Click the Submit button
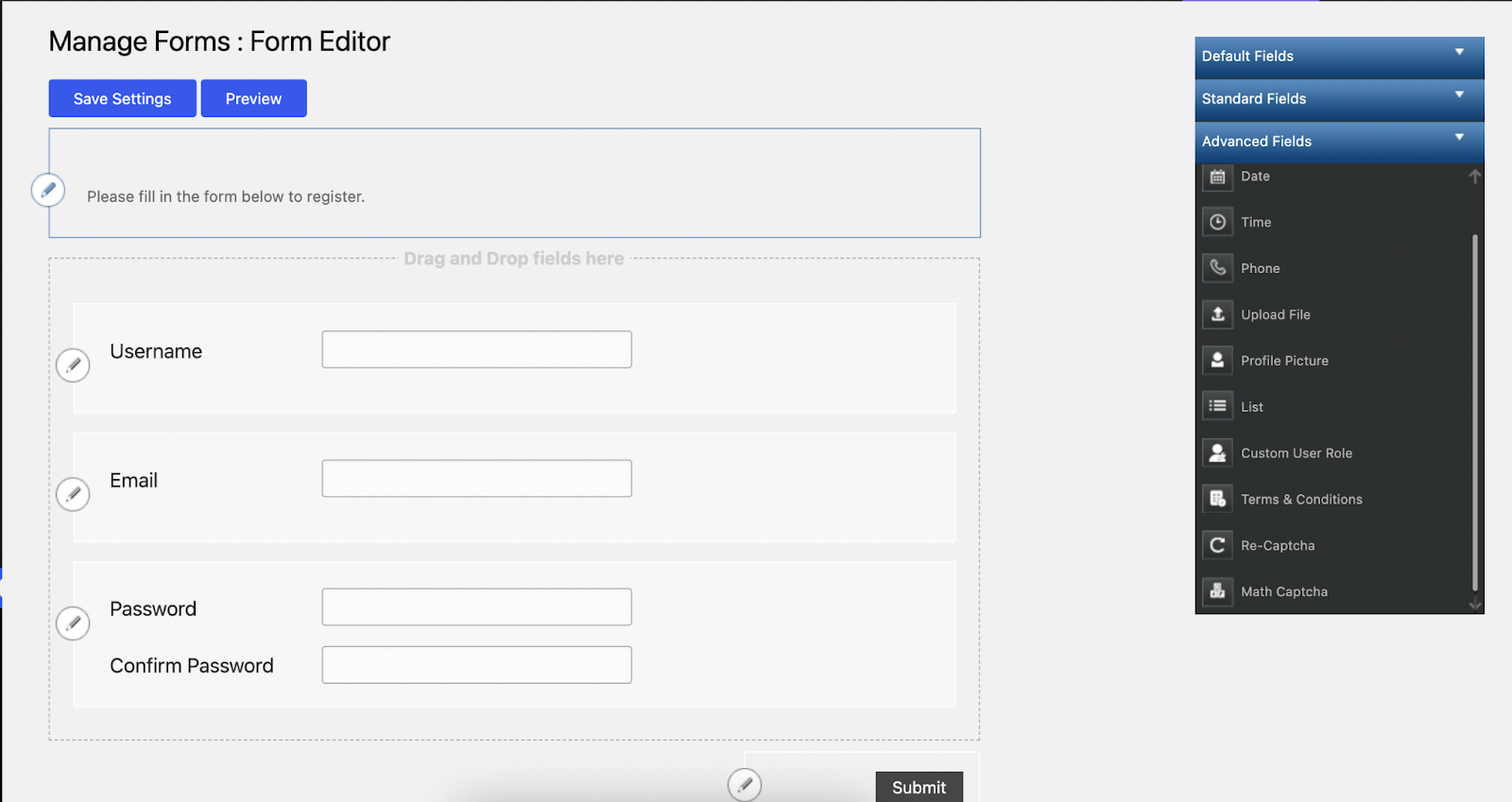The width and height of the screenshot is (1512, 802). pos(919,787)
